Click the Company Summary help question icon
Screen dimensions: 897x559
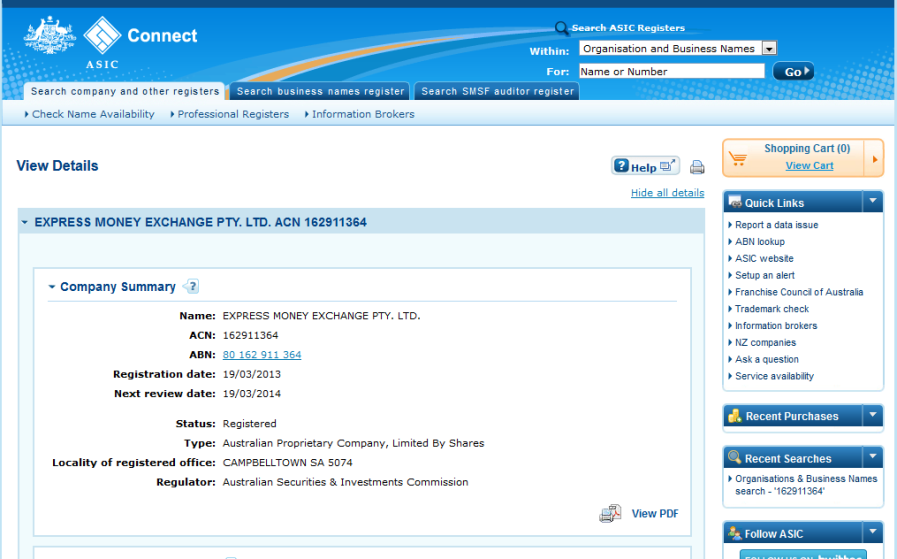click(192, 287)
